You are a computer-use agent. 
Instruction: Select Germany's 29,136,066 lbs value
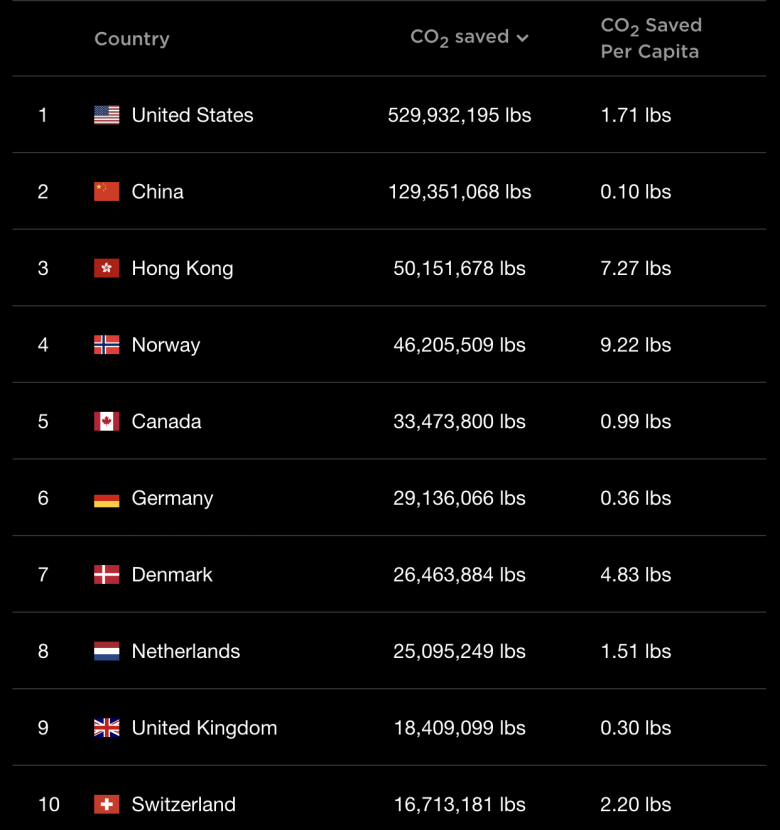coord(459,498)
